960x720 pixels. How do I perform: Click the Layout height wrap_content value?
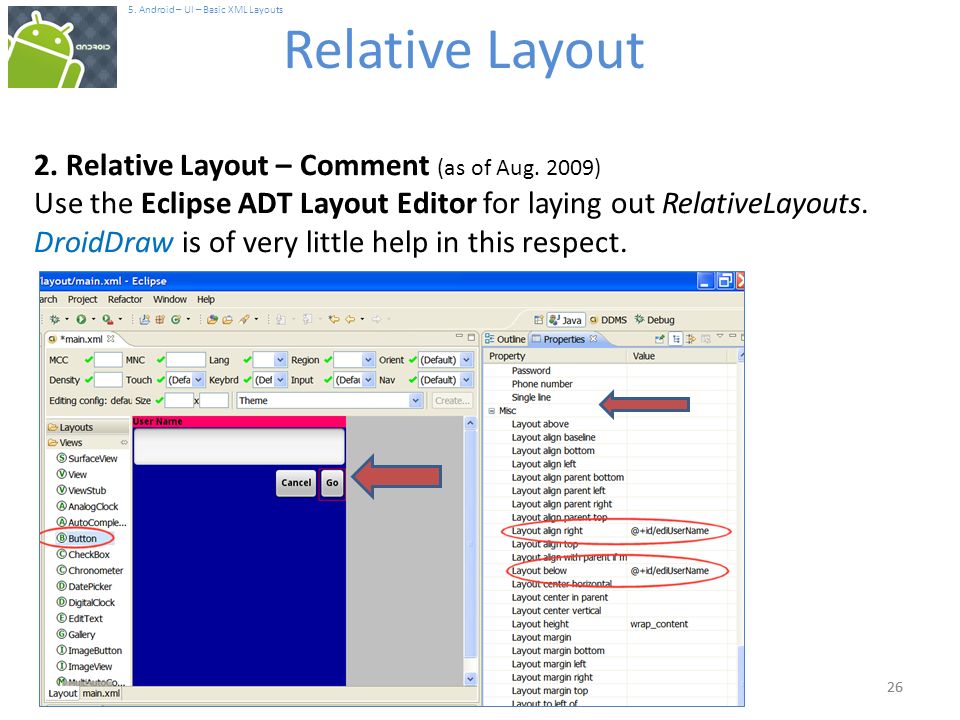pyautogui.click(x=659, y=624)
